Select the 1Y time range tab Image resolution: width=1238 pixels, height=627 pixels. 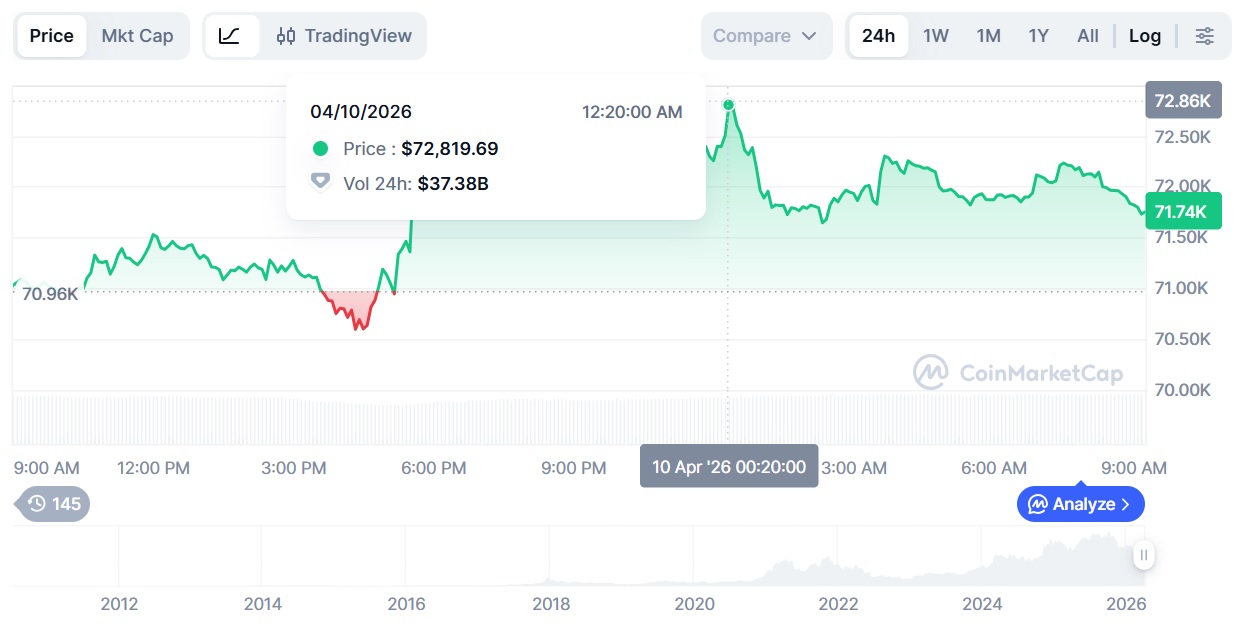1038,36
